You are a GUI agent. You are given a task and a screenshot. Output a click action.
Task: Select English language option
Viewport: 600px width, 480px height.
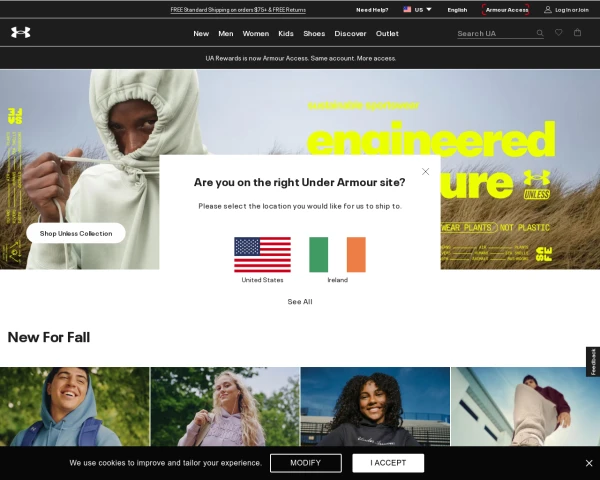point(457,10)
